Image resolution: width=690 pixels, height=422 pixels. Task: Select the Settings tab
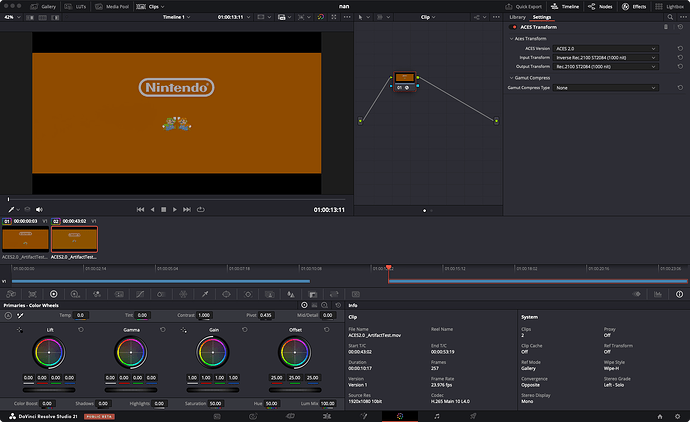click(x=542, y=17)
